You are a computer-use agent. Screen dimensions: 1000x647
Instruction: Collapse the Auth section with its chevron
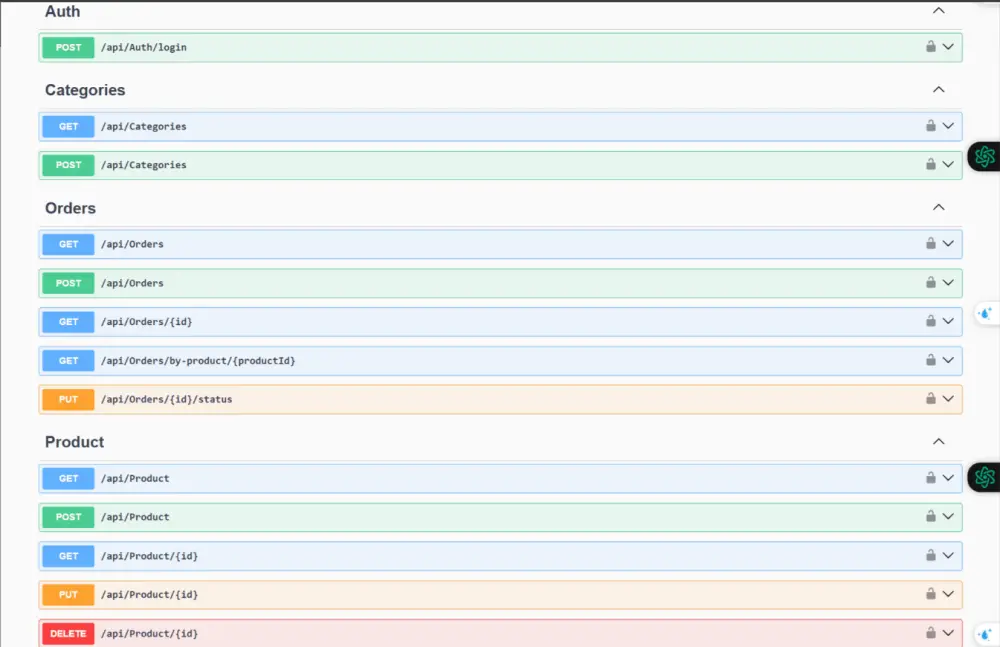[938, 8]
